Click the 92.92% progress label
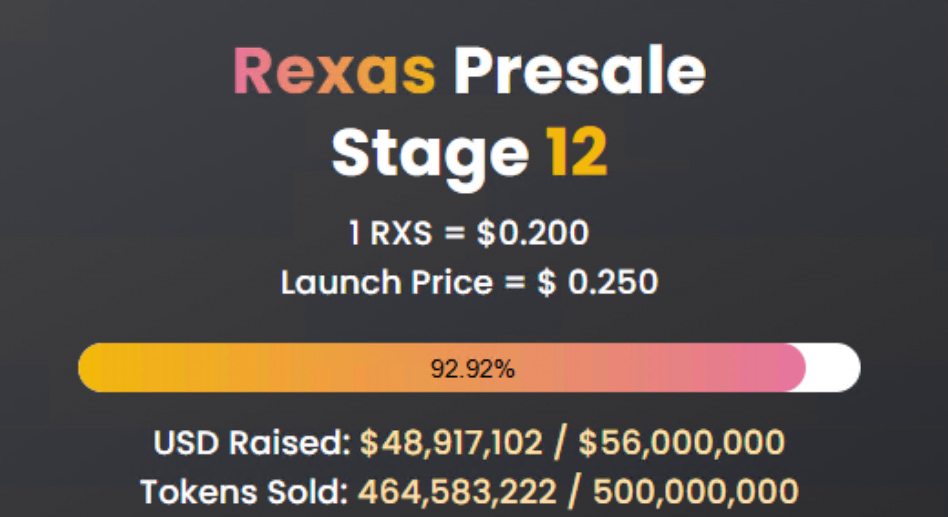 tap(473, 369)
